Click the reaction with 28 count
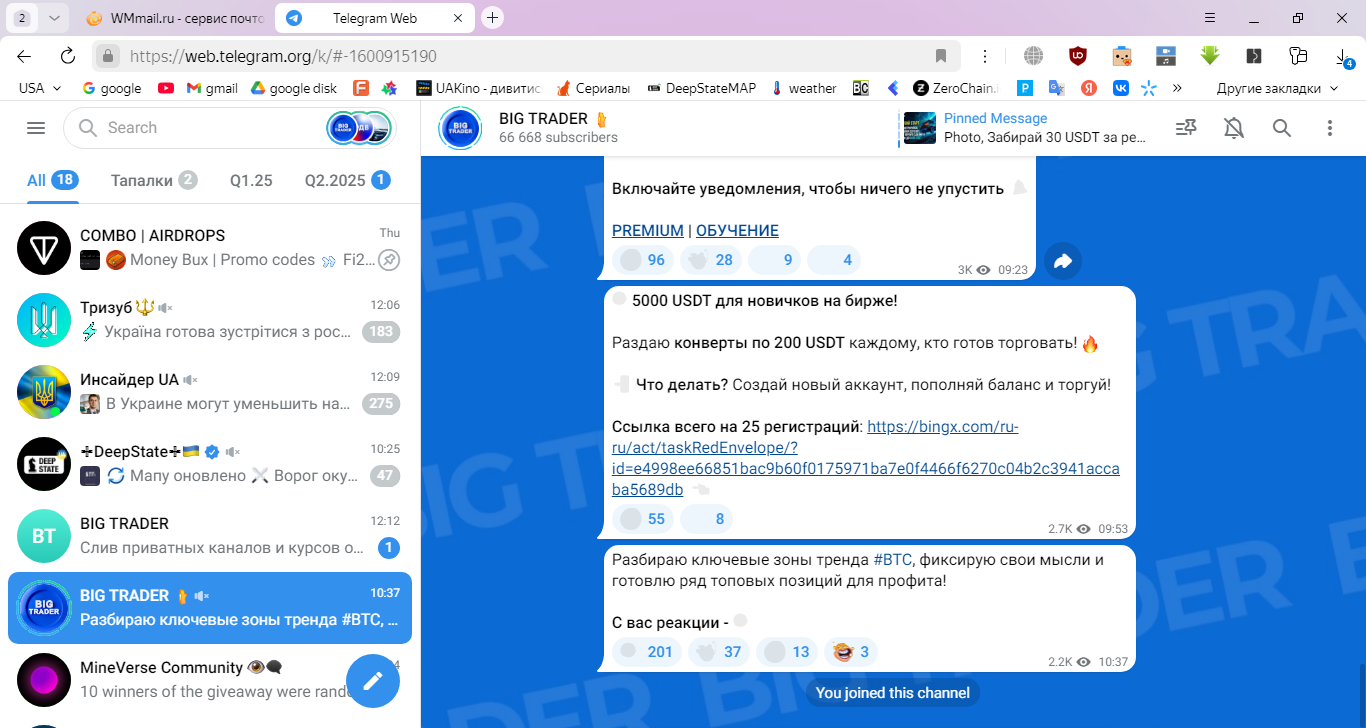Screen dimensions: 1366x728 [711, 260]
